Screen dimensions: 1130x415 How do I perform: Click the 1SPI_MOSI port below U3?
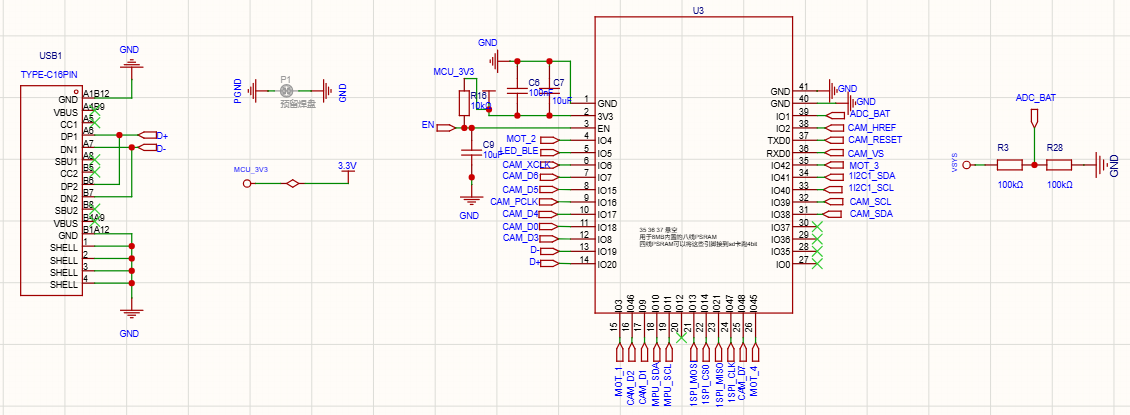click(694, 352)
